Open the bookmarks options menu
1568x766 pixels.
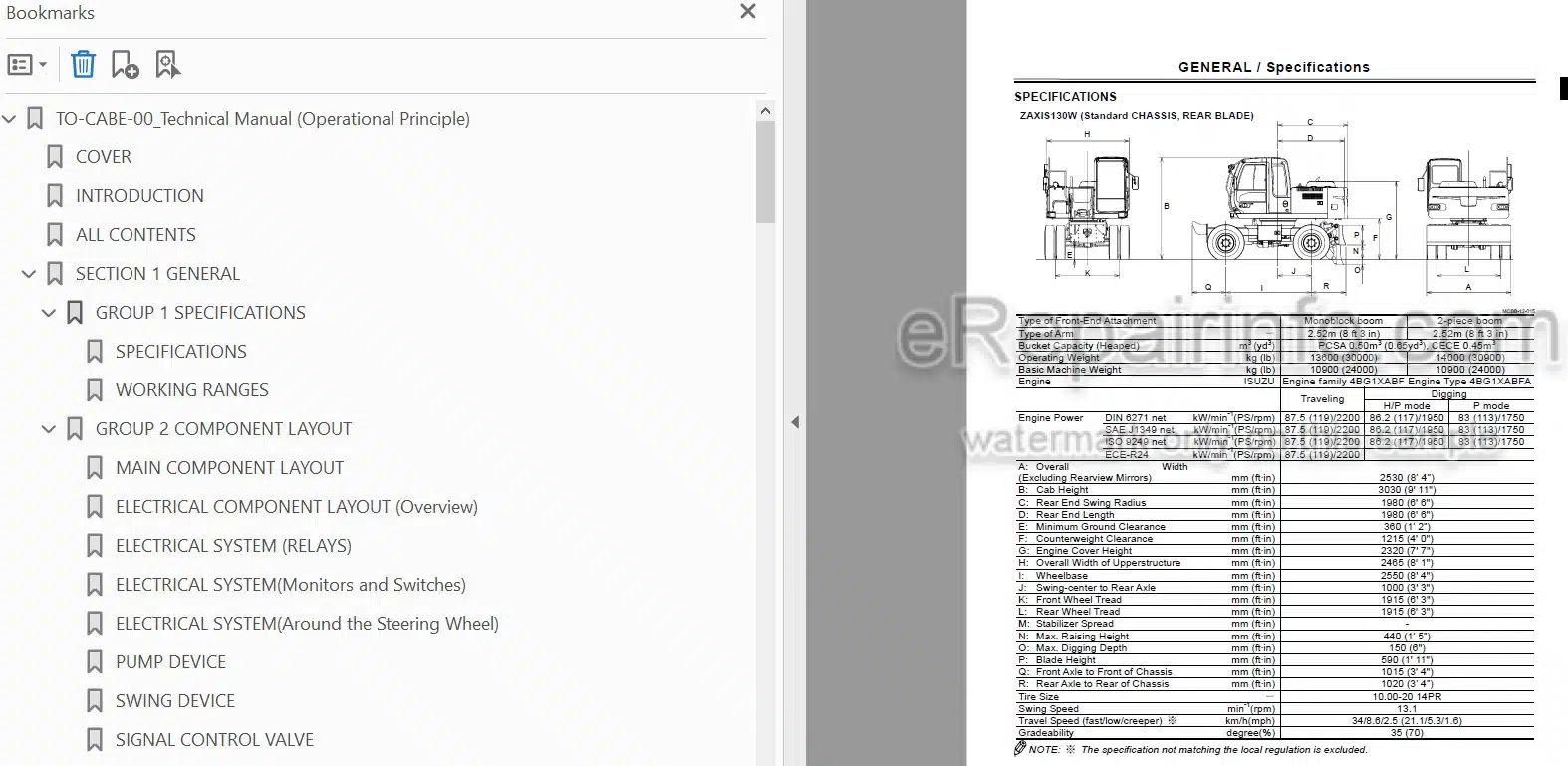pyautogui.click(x=27, y=65)
